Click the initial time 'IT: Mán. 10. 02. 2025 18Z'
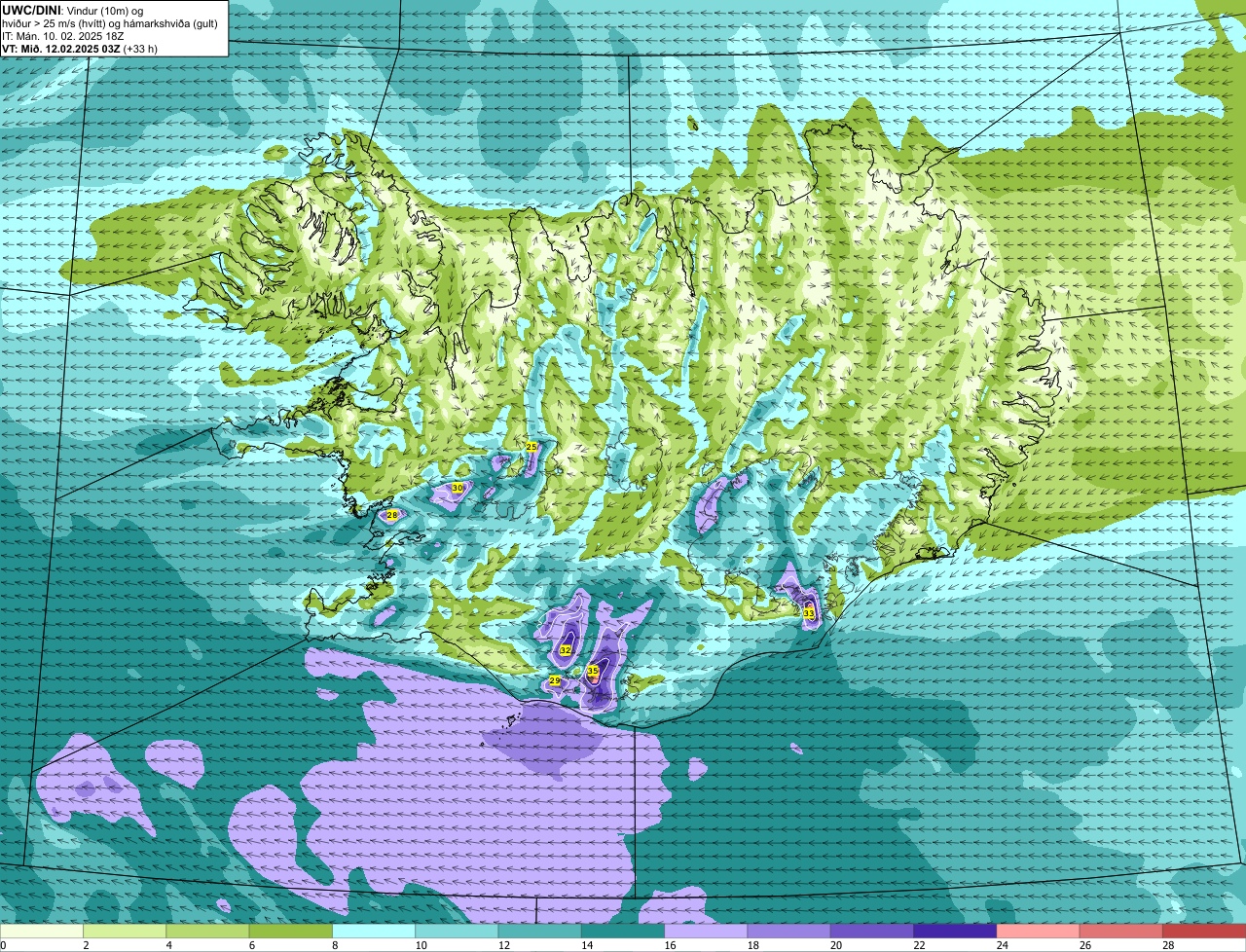The image size is (1246, 952). [x=65, y=35]
